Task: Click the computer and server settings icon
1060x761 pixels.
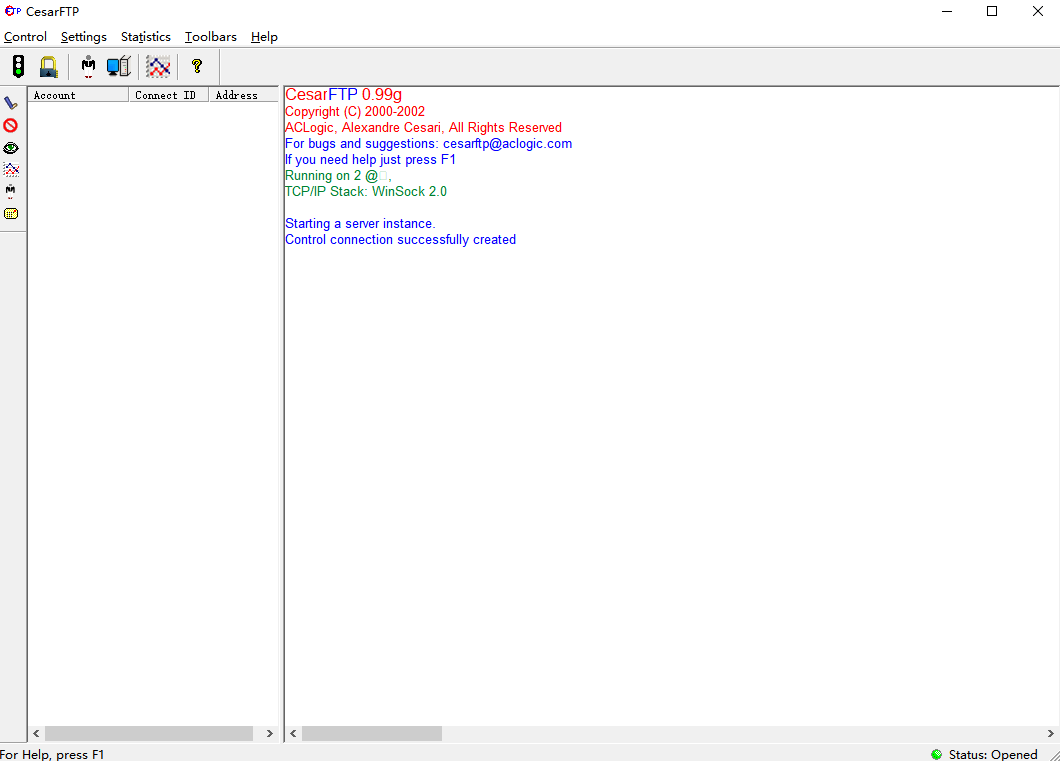Action: point(119,67)
